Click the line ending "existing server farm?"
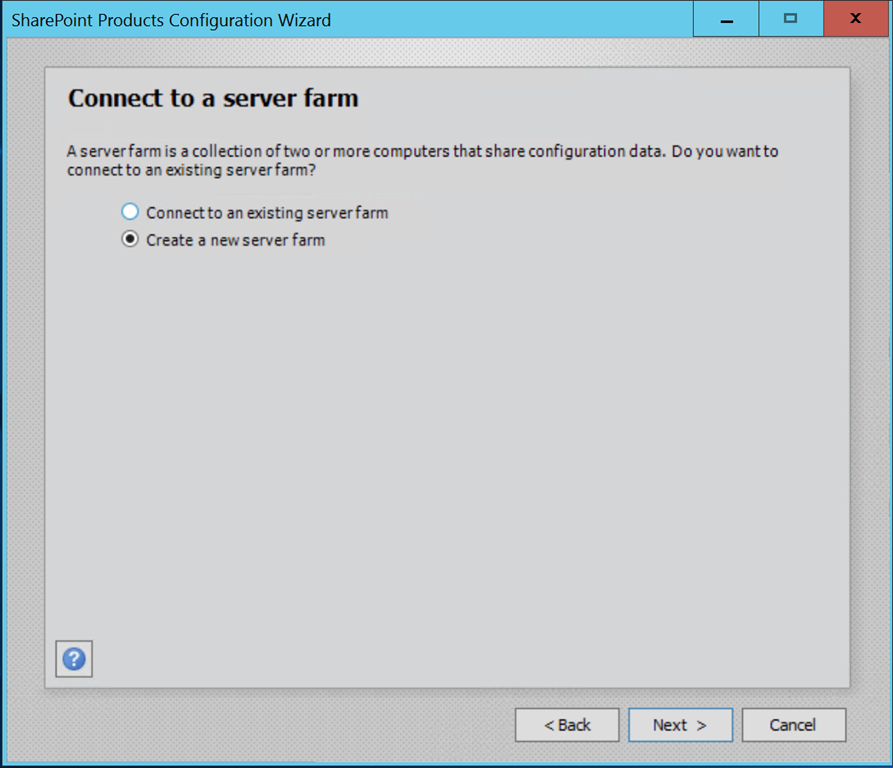 pyautogui.click(x=191, y=170)
